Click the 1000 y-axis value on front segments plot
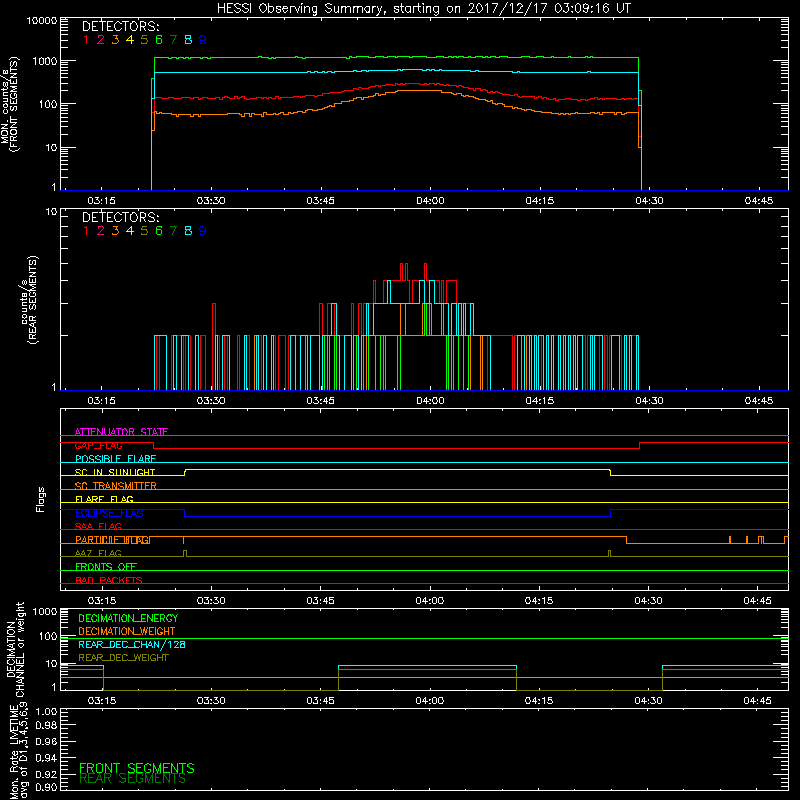The image size is (800, 800). [x=45, y=61]
